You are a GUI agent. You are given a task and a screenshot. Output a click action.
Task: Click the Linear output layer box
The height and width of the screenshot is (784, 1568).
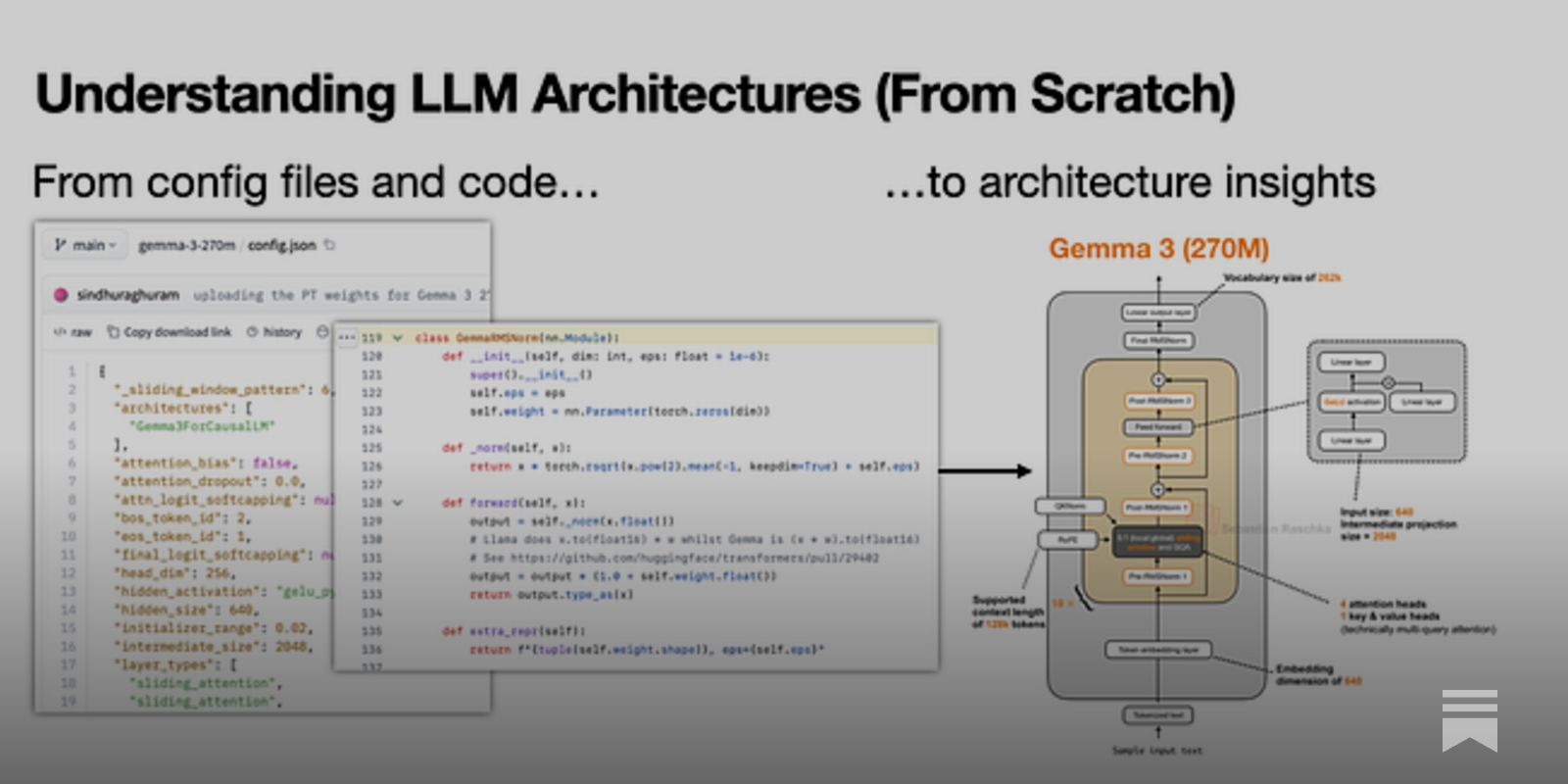1158,313
